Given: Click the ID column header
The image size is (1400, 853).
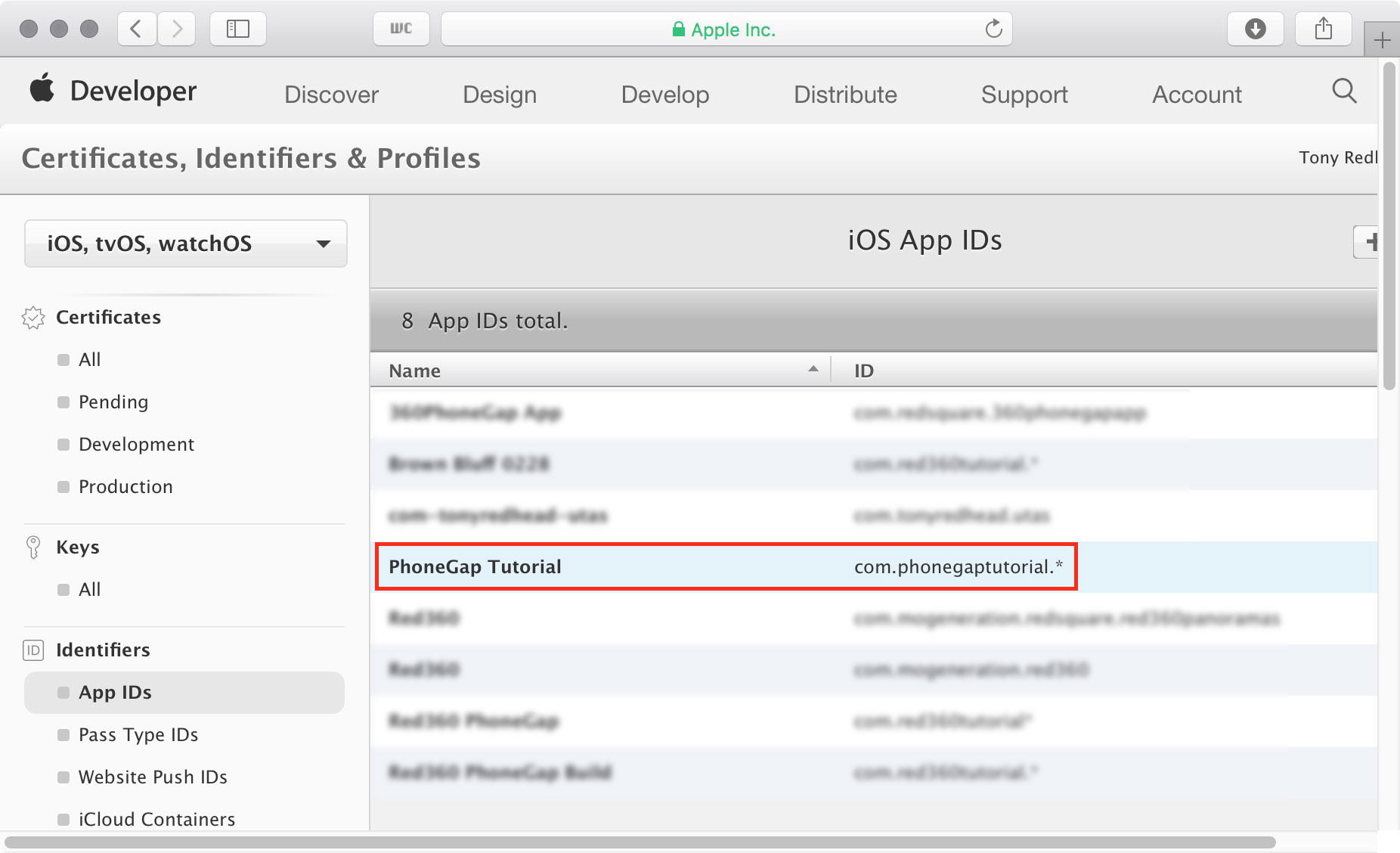Looking at the screenshot, I should (x=864, y=371).
